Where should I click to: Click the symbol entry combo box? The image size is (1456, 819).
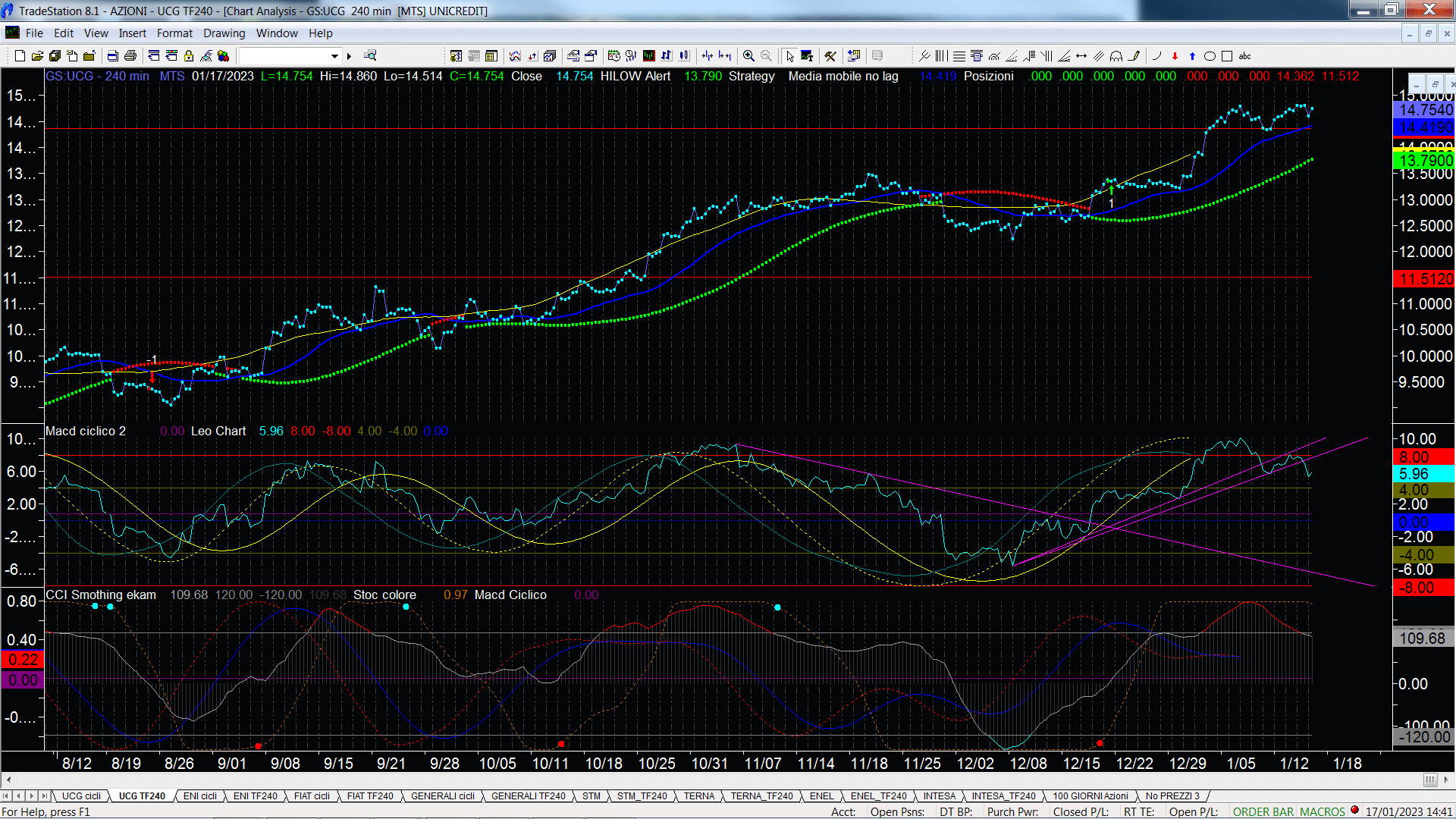point(290,56)
